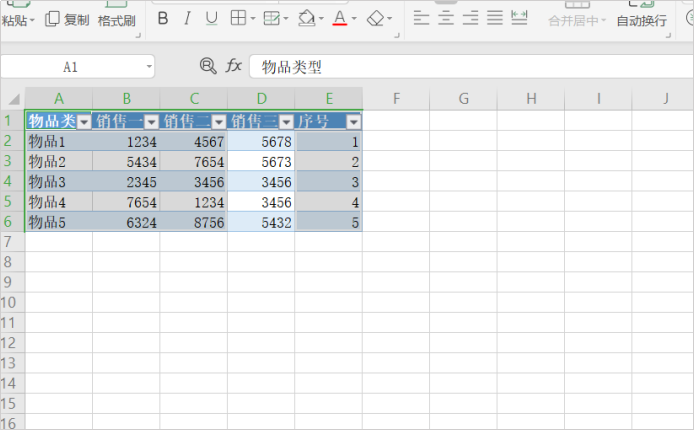Click the Name Box showing A1

(x=70, y=67)
